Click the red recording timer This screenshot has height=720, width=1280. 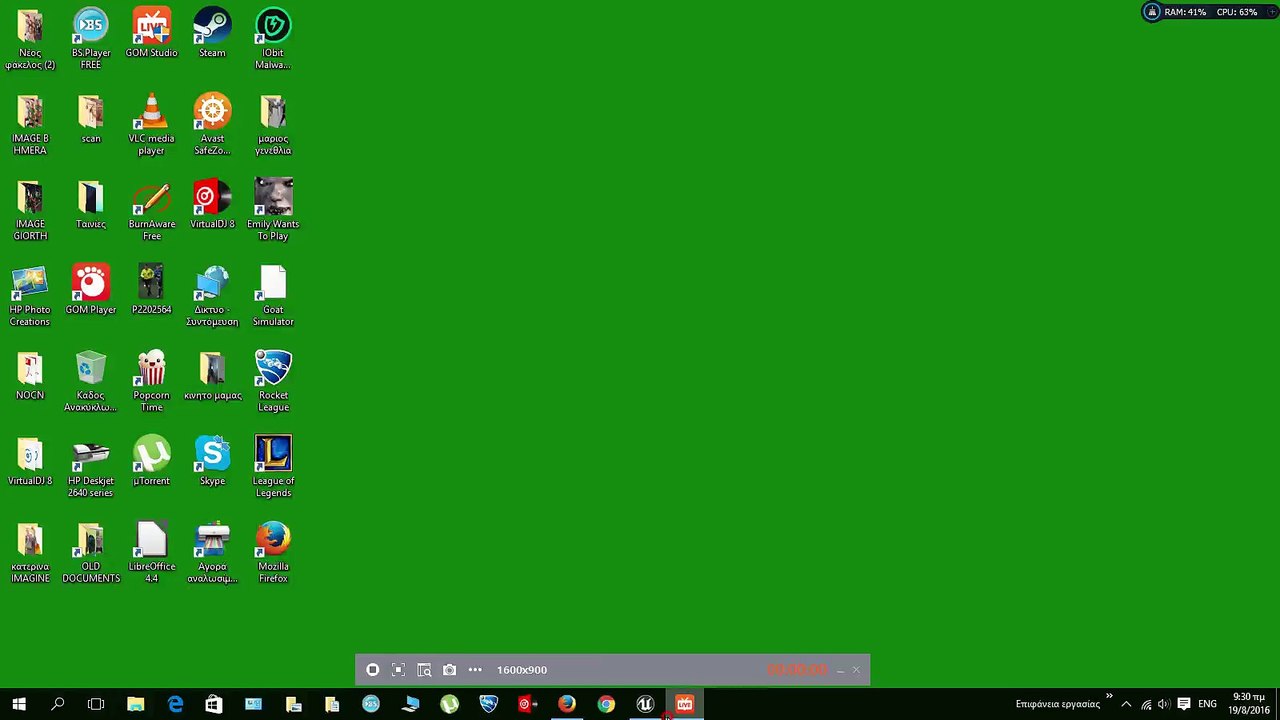coord(798,670)
